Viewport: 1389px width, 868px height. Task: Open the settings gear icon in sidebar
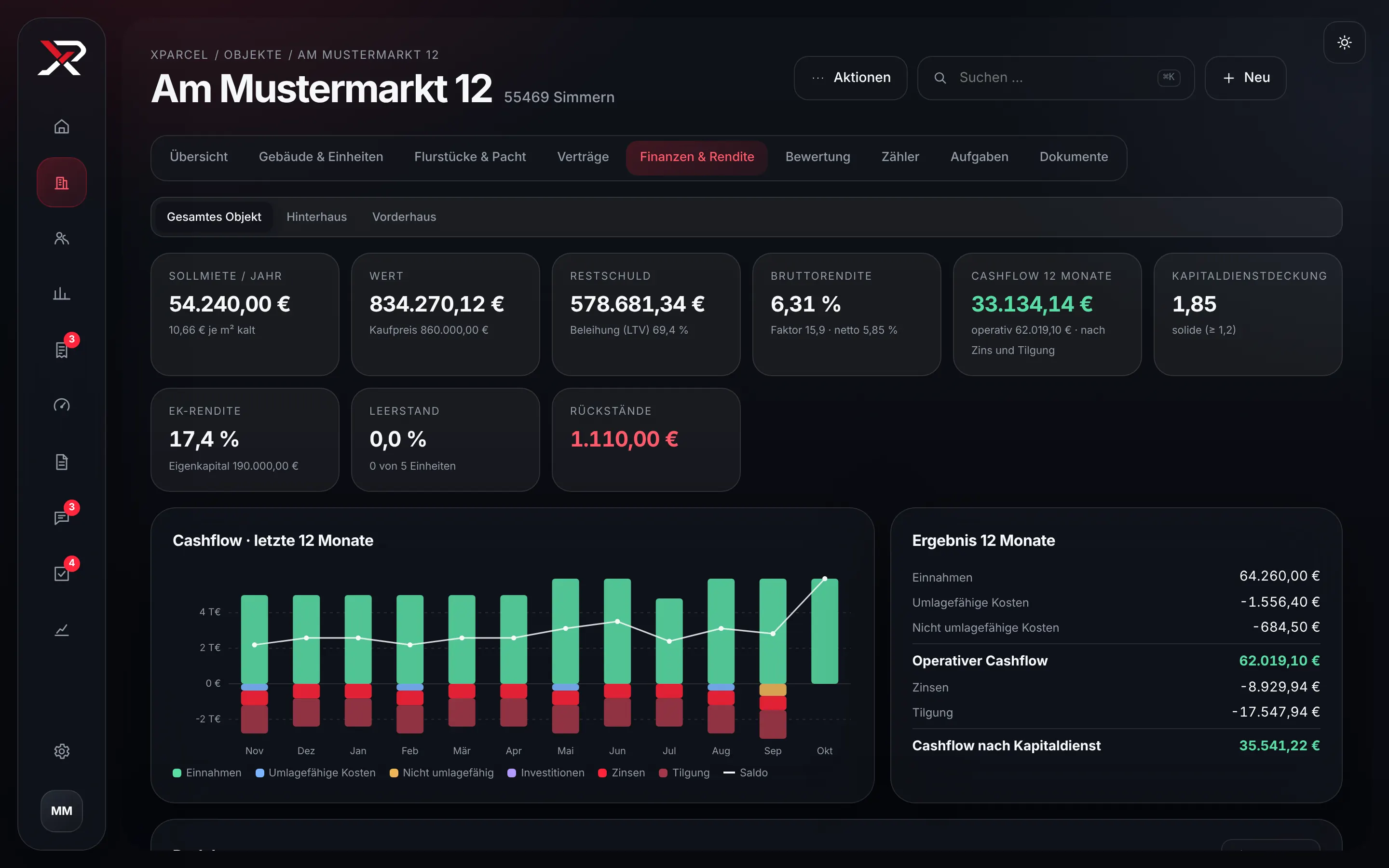click(x=61, y=751)
